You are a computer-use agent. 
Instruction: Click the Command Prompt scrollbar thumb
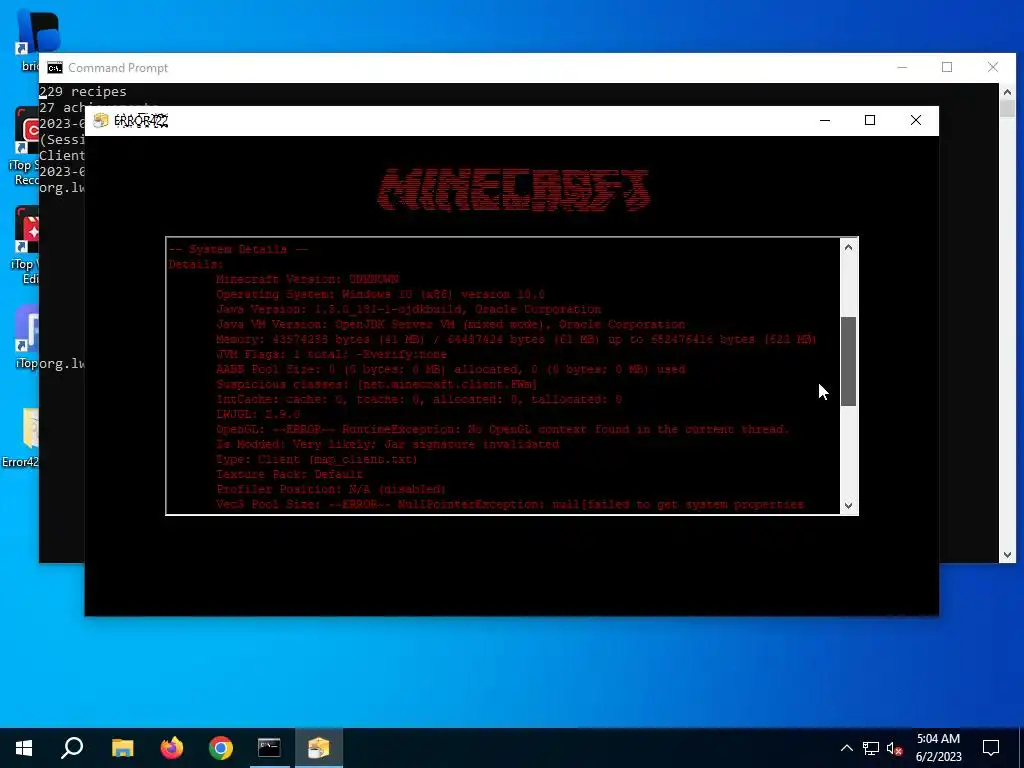click(x=1007, y=108)
